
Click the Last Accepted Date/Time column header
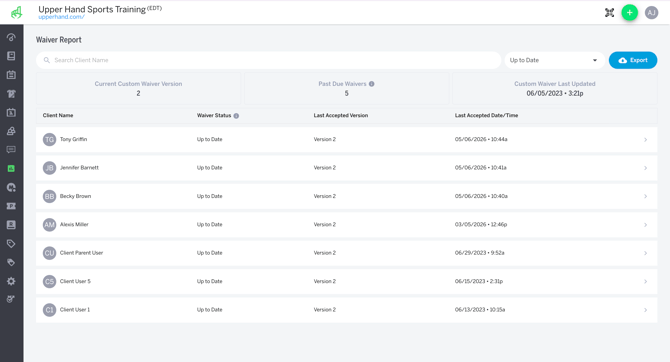[486, 115]
